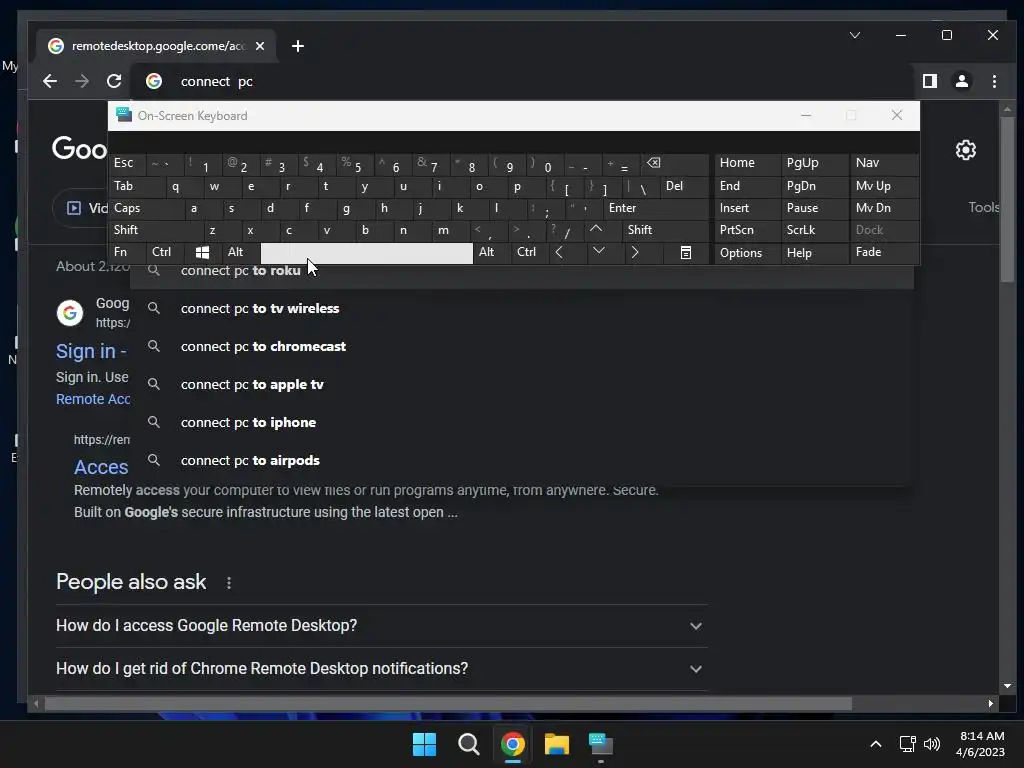Click the context menu key on keyboard
The height and width of the screenshot is (768, 1024).
pyautogui.click(x=686, y=252)
